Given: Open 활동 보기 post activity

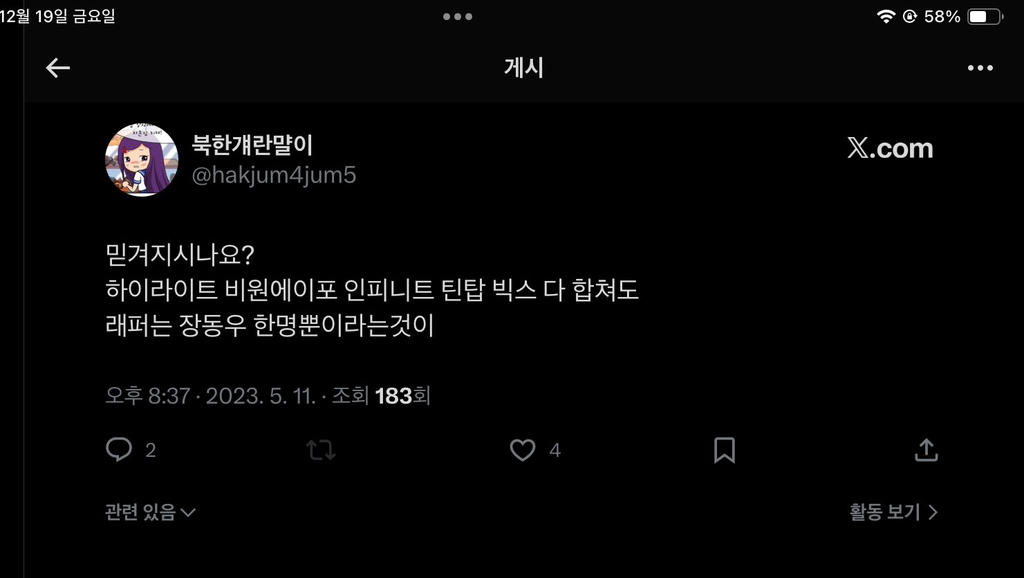Looking at the screenshot, I should pos(893,512).
